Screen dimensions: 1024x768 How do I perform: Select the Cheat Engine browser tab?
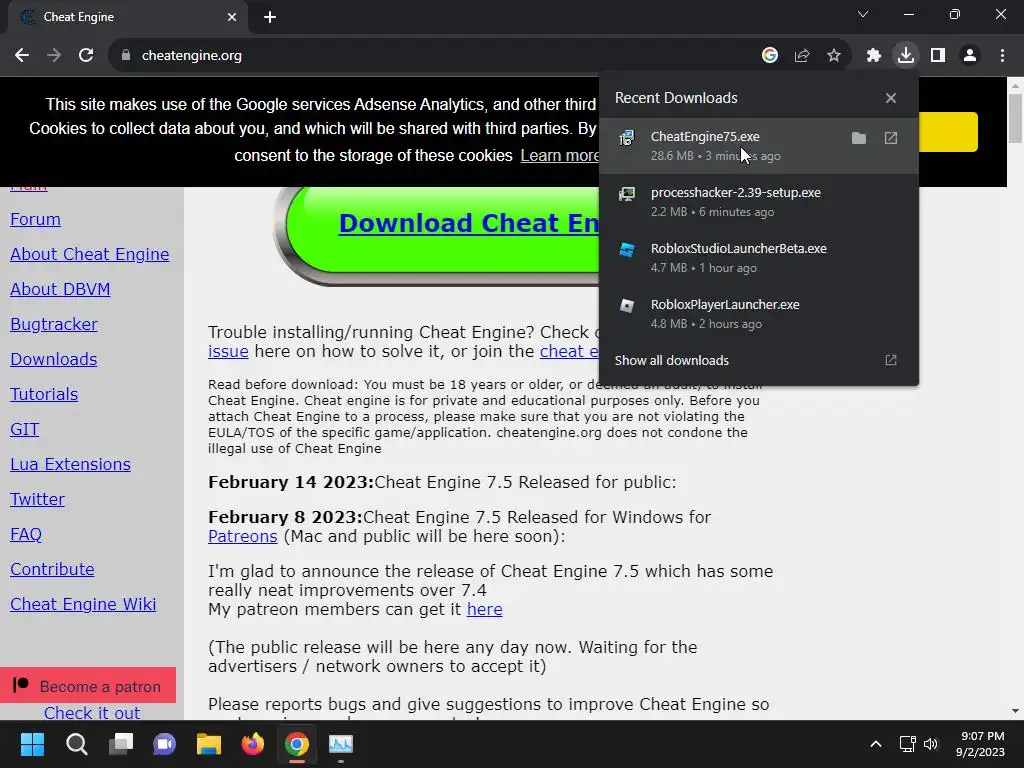[127, 17]
